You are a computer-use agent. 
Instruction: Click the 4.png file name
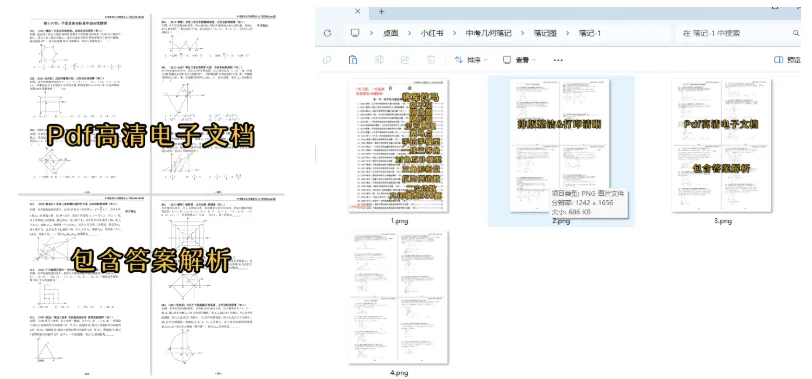coord(399,372)
